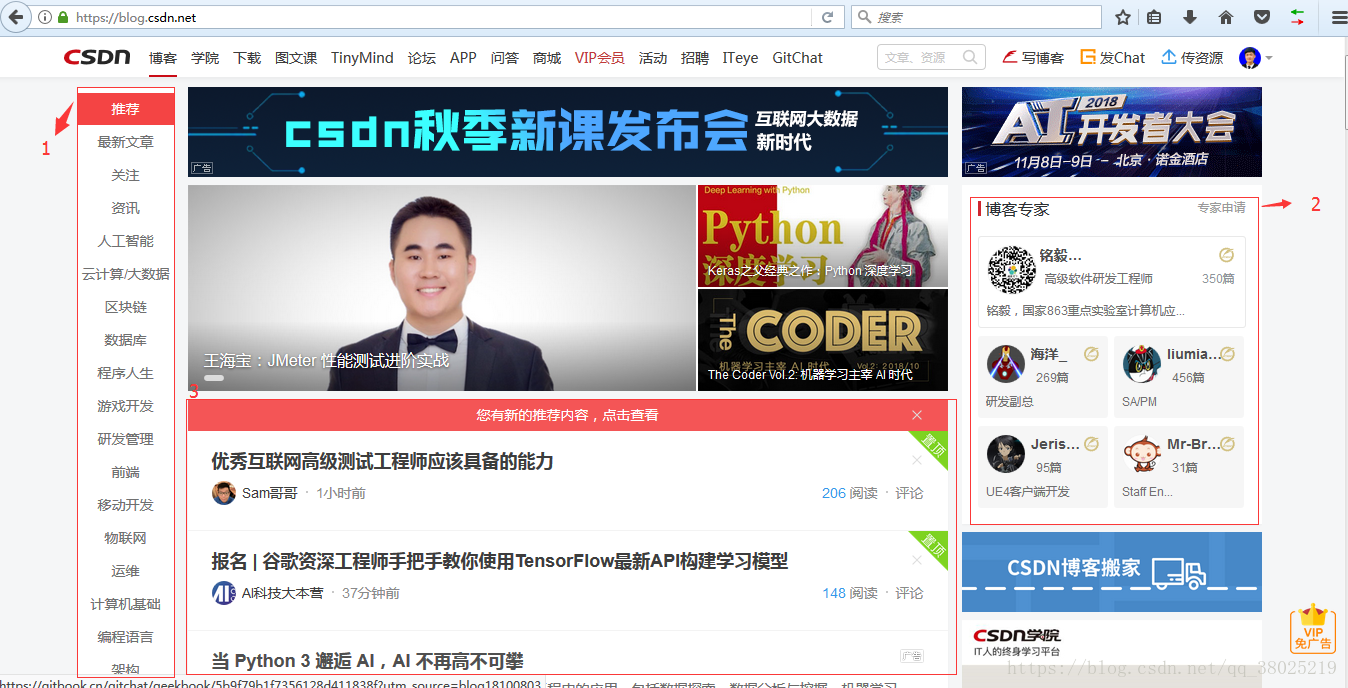
Task: Click 专家申请 link
Action: coord(1222,208)
